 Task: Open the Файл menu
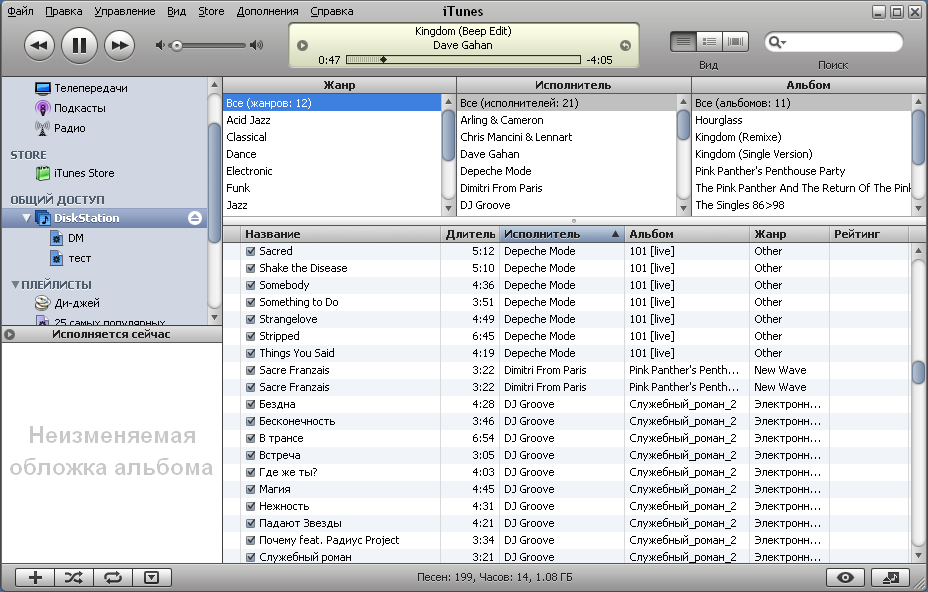click(20, 11)
